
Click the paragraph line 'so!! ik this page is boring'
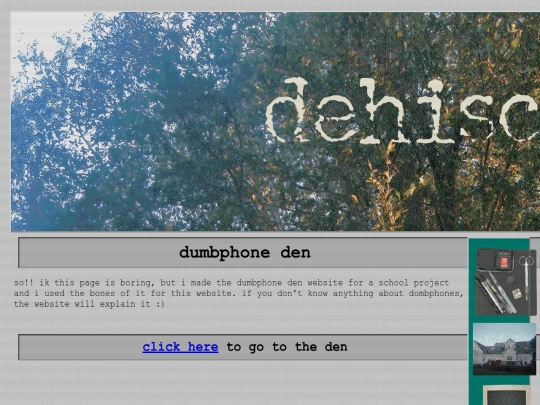pos(231,283)
